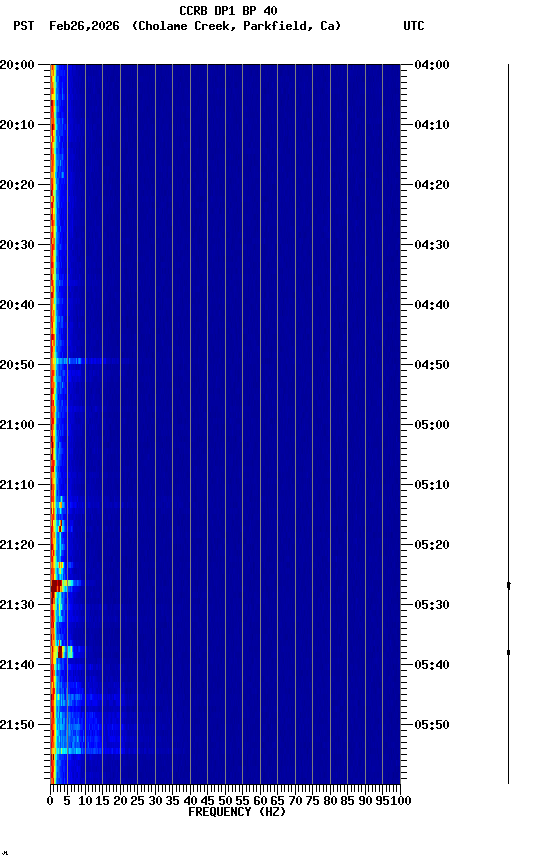Viewport: 552px width, 864px height.
Task: Click the 60 Hz frequency axis label
Action: [260, 802]
